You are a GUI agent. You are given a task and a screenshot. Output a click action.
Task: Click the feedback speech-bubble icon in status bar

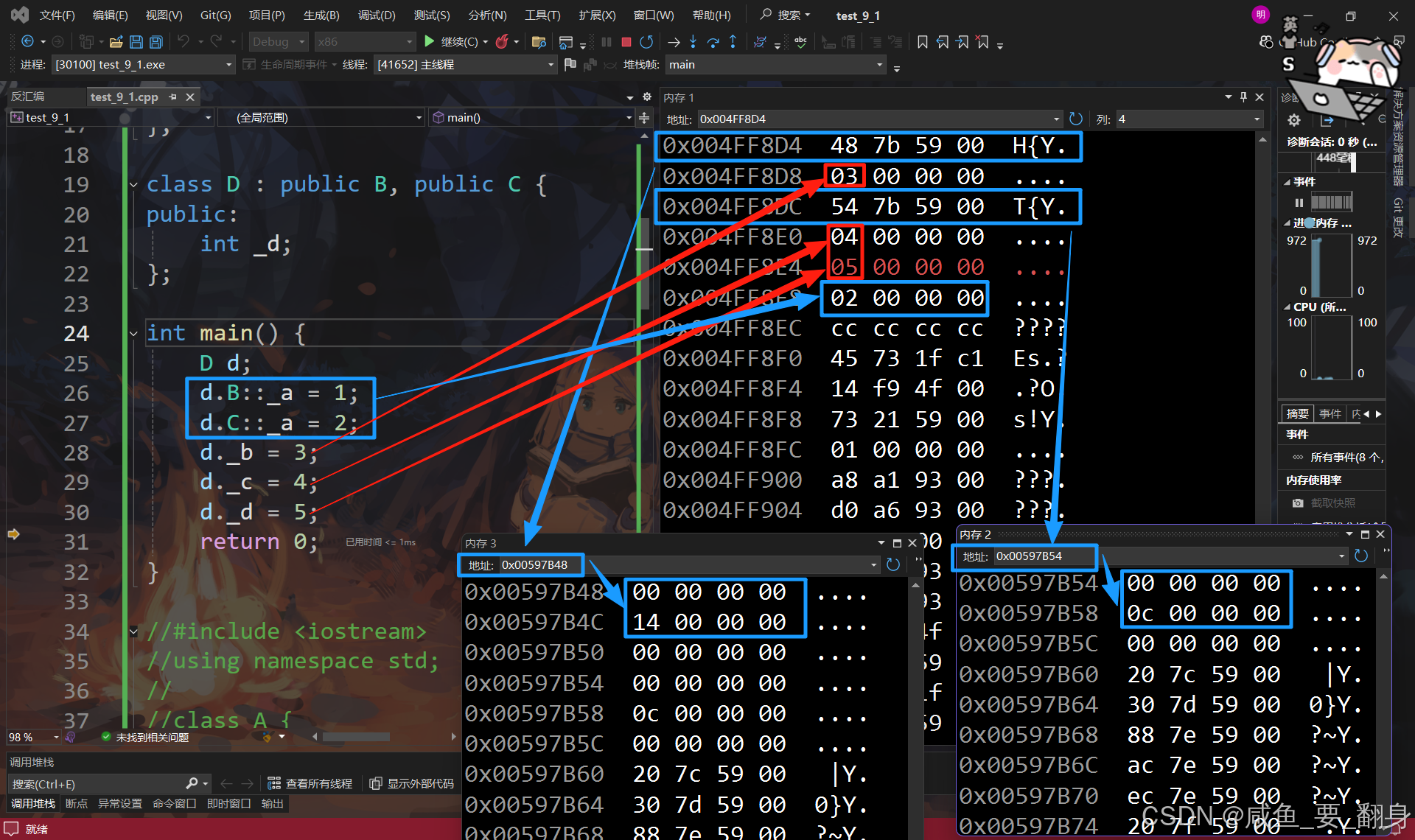coord(11,829)
